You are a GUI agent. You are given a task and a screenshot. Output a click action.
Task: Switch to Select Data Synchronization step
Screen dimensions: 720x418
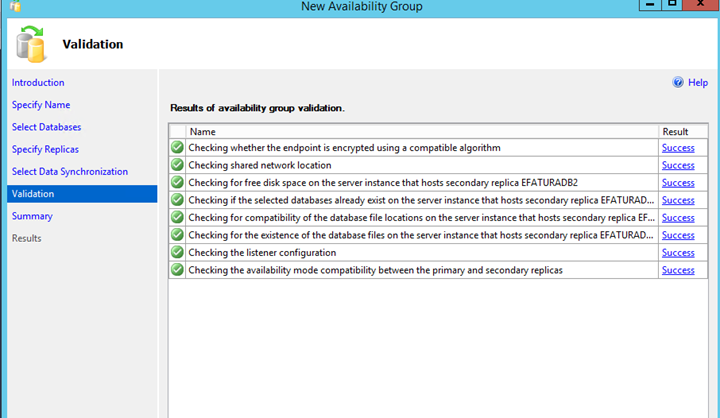pos(70,172)
